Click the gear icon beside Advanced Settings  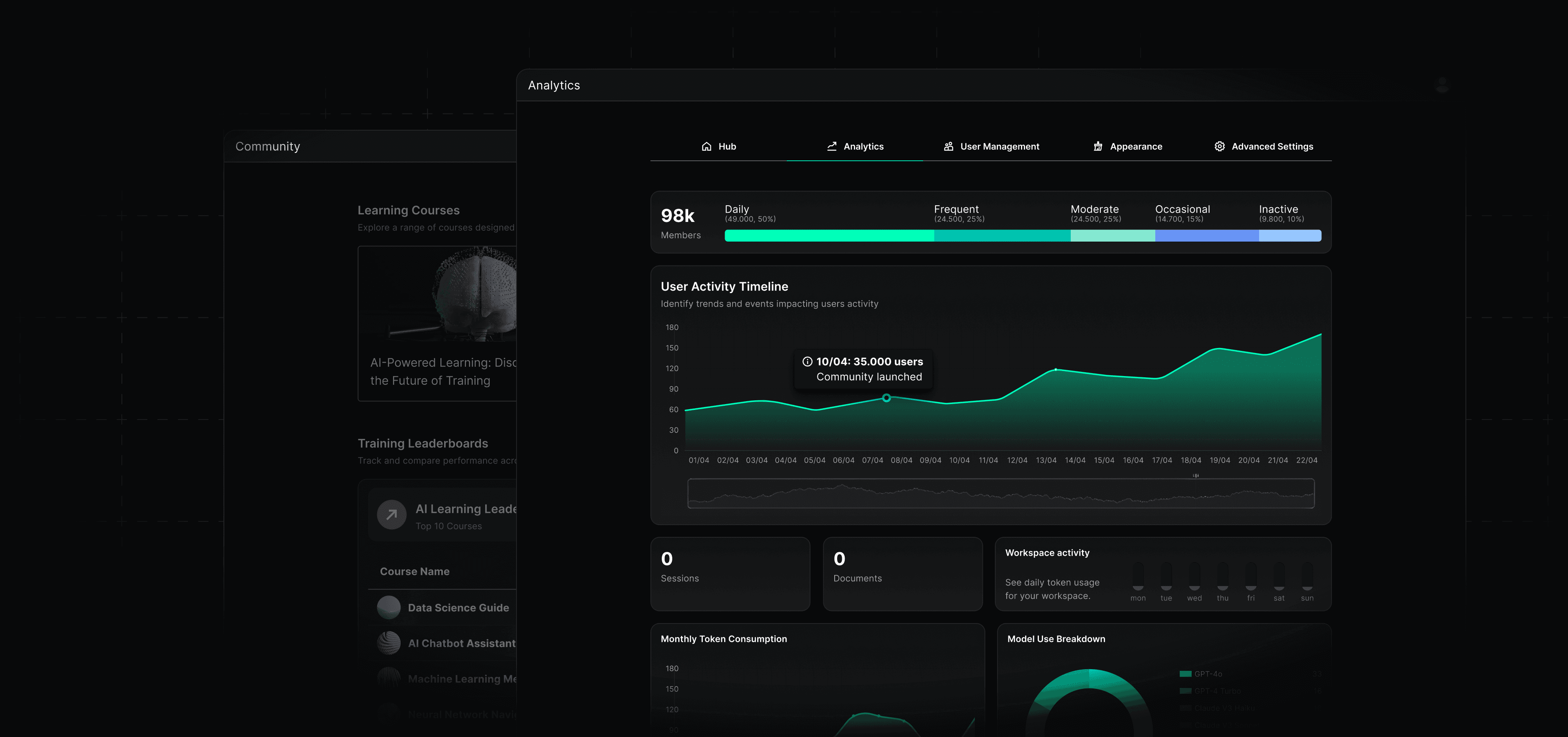[1219, 147]
